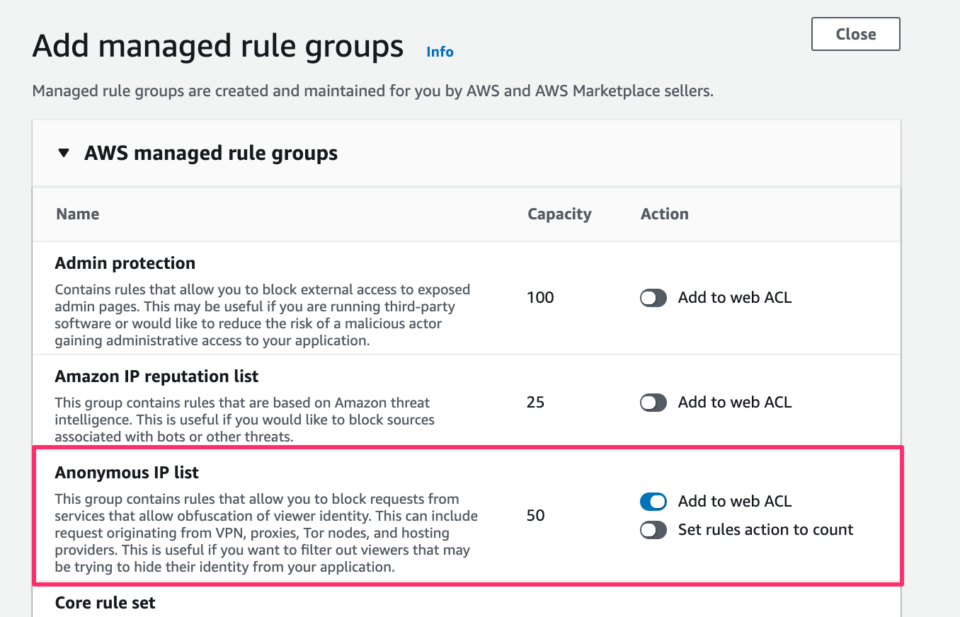Image resolution: width=960 pixels, height=617 pixels.
Task: Click Add to web ACL label for Anonymous IP list
Action: tap(735, 501)
